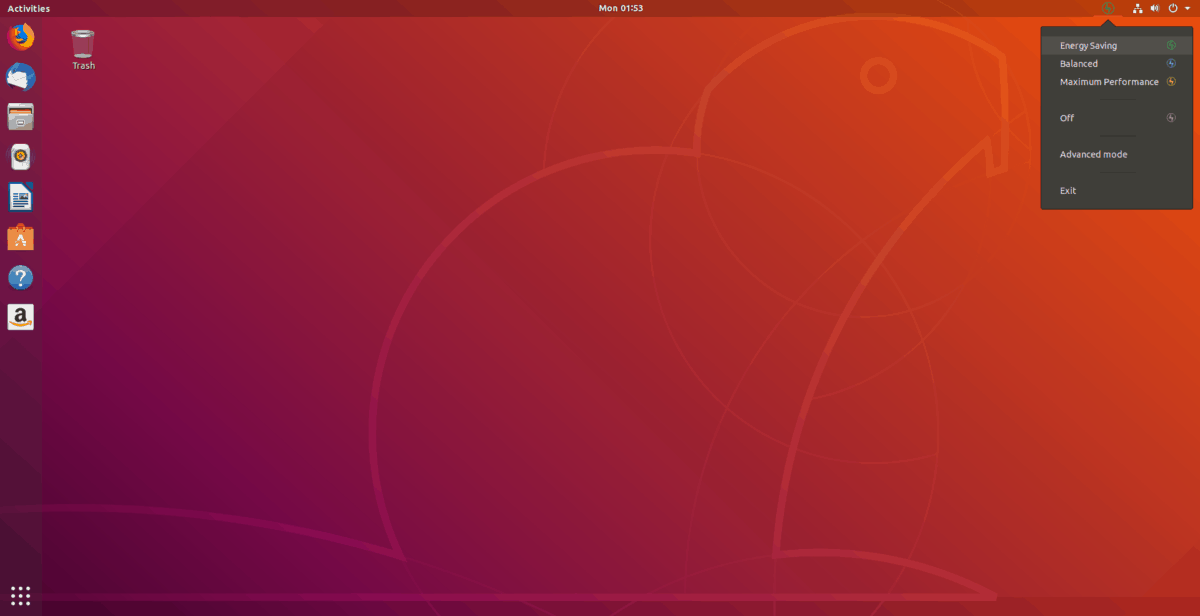Viewport: 1200px width, 616px height.
Task: Click the network icon in top bar
Action: coord(1137,8)
